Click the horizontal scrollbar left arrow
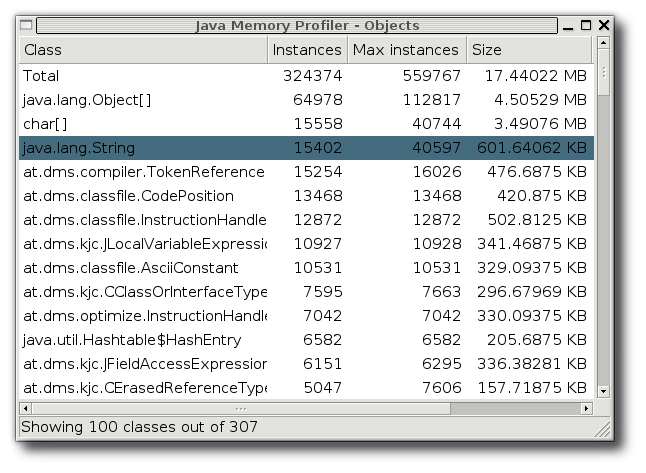 (26, 409)
